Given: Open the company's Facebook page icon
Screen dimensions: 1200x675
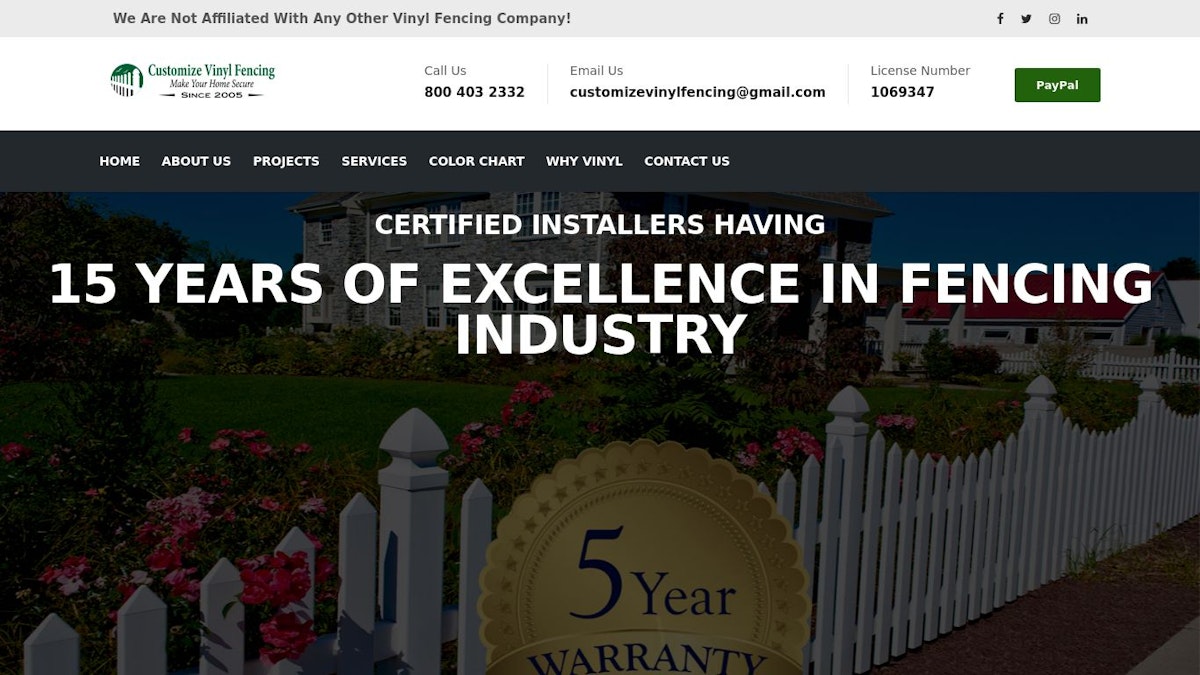Looking at the screenshot, I should (999, 18).
